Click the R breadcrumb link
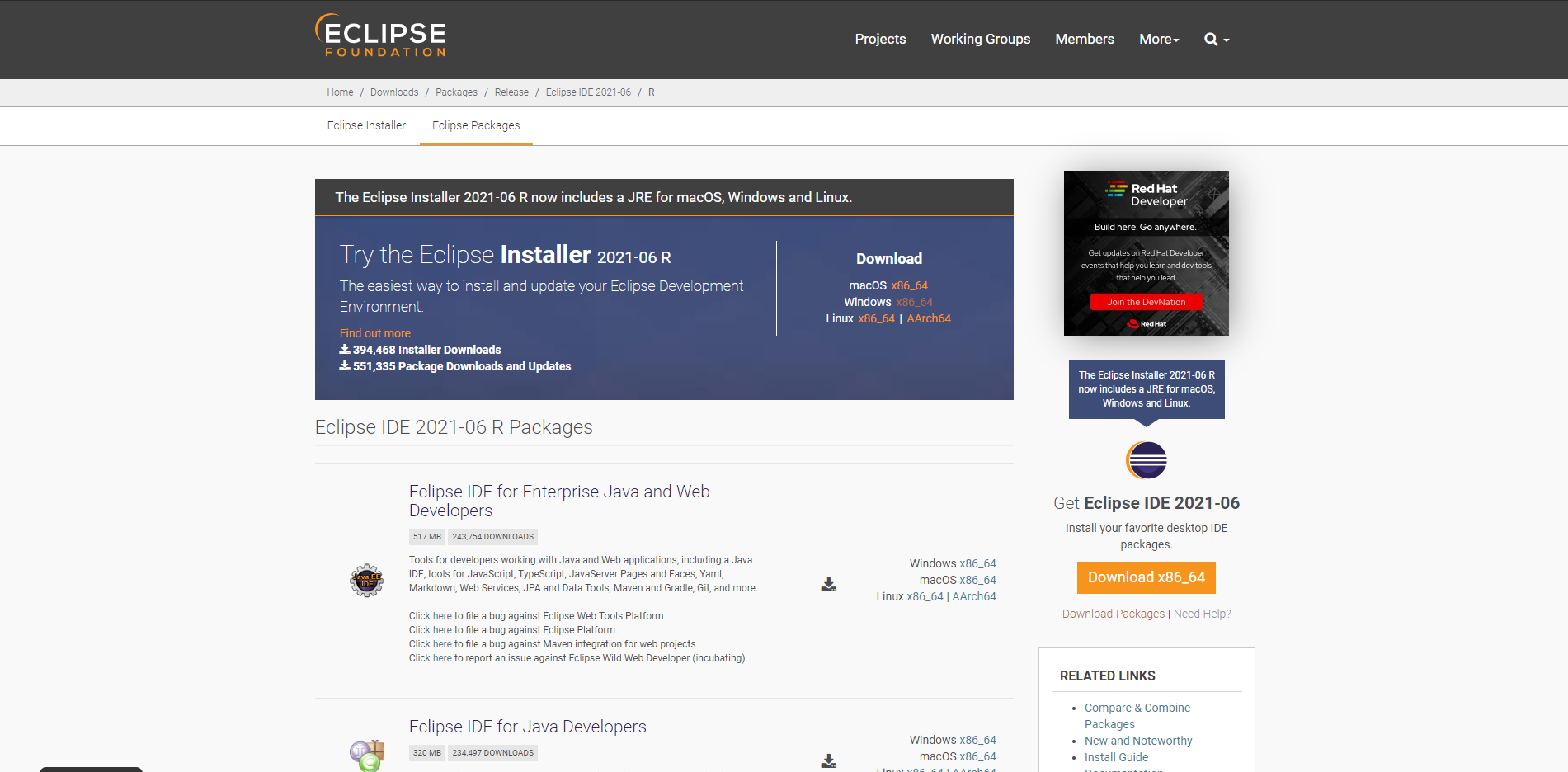The image size is (1568, 772). point(652,92)
